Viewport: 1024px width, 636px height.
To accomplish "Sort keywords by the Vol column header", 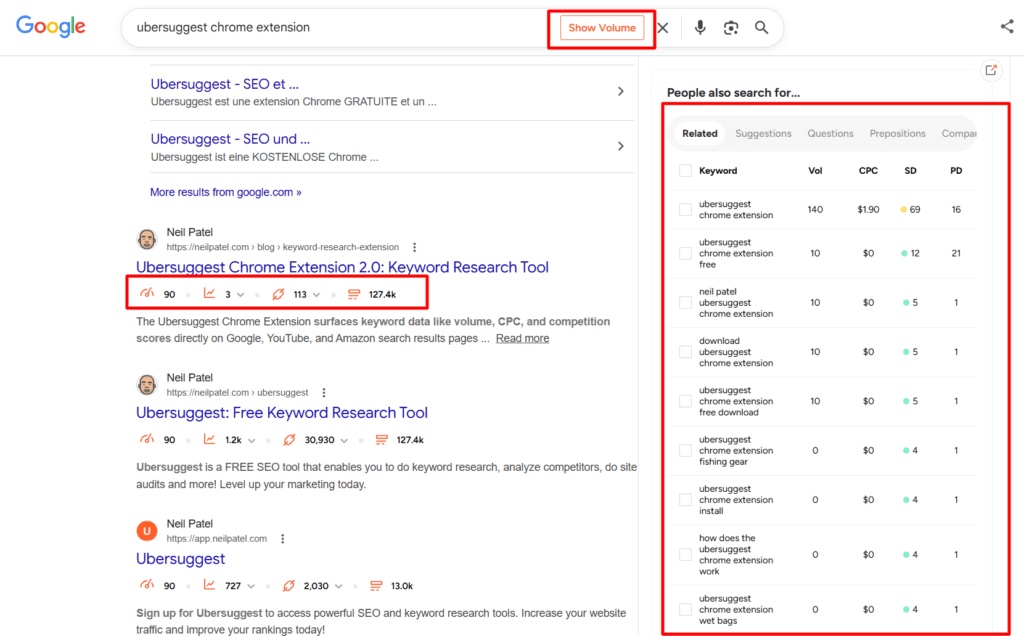I will [815, 170].
